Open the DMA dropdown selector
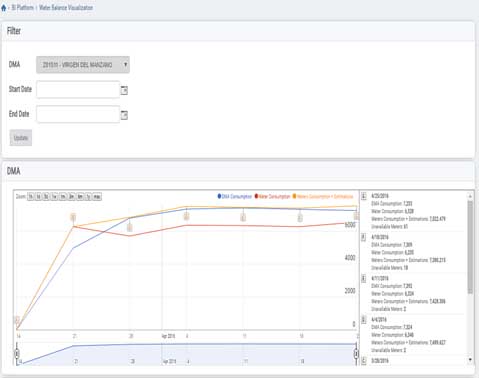This screenshot has height=378, width=479. [x=83, y=65]
